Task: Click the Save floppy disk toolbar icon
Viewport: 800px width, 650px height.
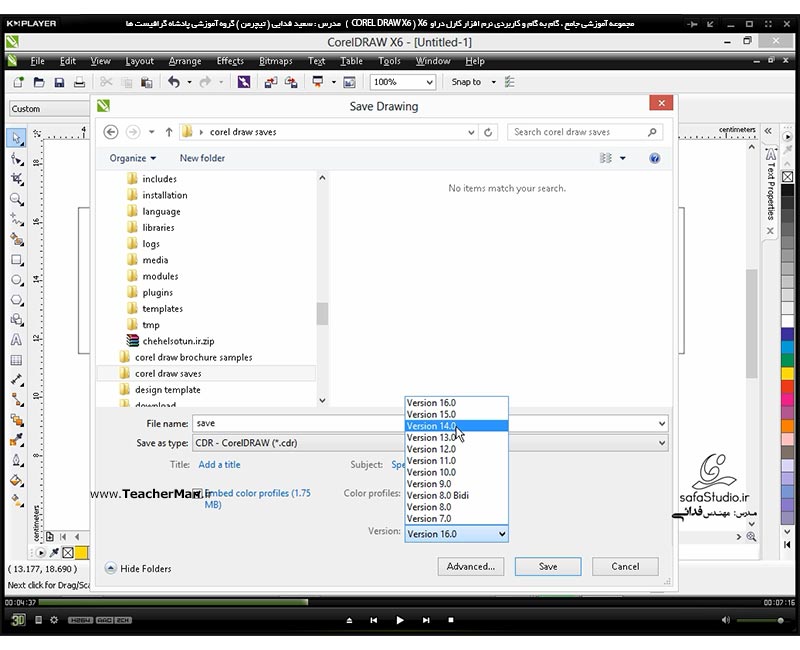Action: tap(59, 82)
